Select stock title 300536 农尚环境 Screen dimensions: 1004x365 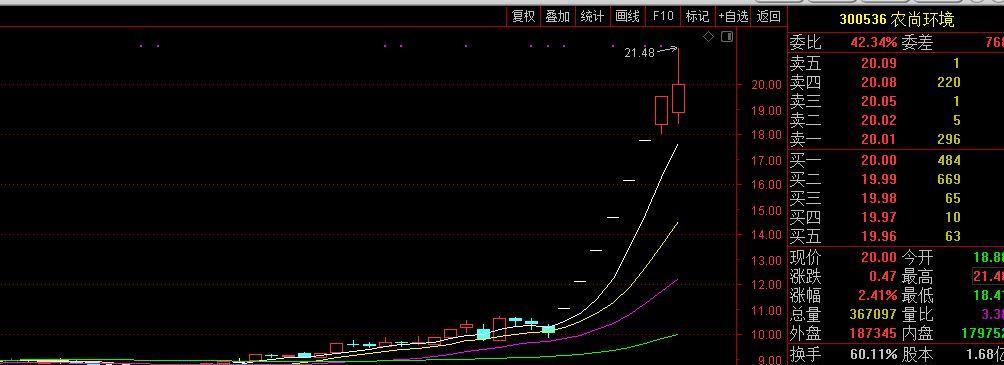(896, 20)
